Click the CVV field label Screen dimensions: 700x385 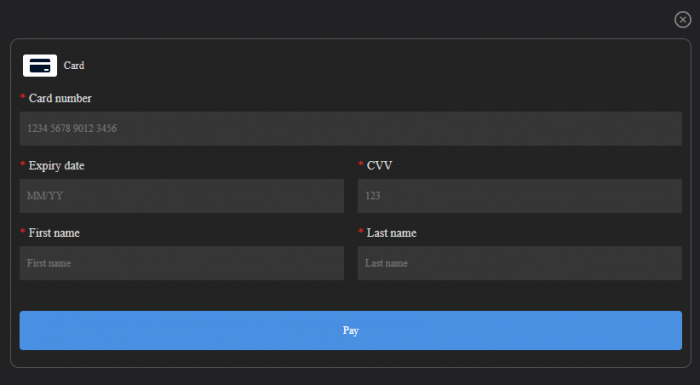click(x=379, y=166)
